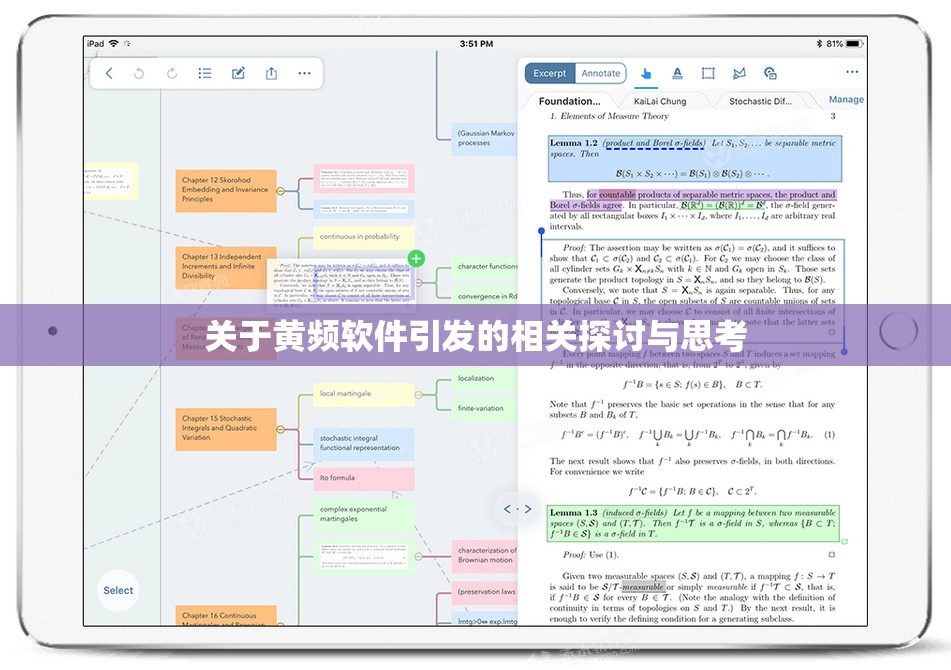Image resolution: width=951 pixels, height=670 pixels.
Task: Select the text highlight tool in the document toolbar
Action: click(677, 73)
